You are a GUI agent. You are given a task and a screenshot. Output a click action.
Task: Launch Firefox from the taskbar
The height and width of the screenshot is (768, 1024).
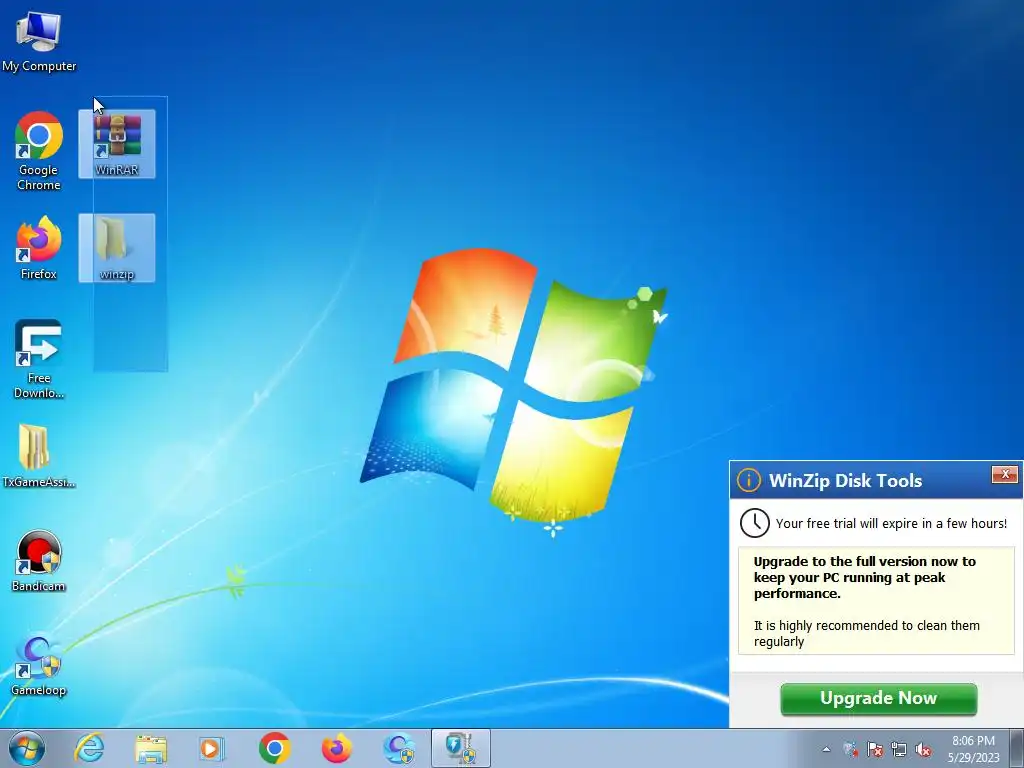point(336,748)
